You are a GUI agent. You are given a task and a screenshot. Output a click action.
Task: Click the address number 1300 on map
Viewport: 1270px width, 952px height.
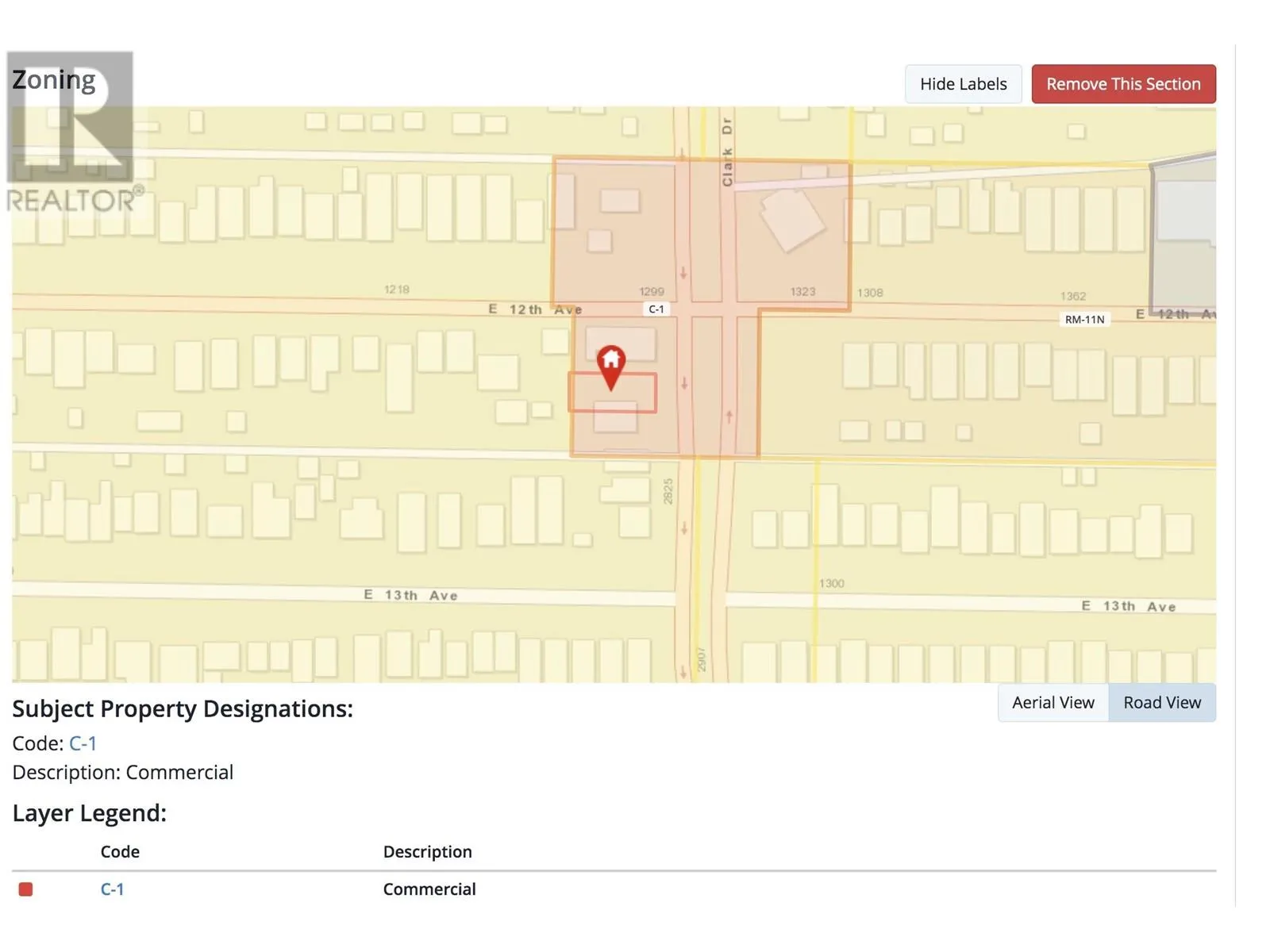[x=832, y=583]
